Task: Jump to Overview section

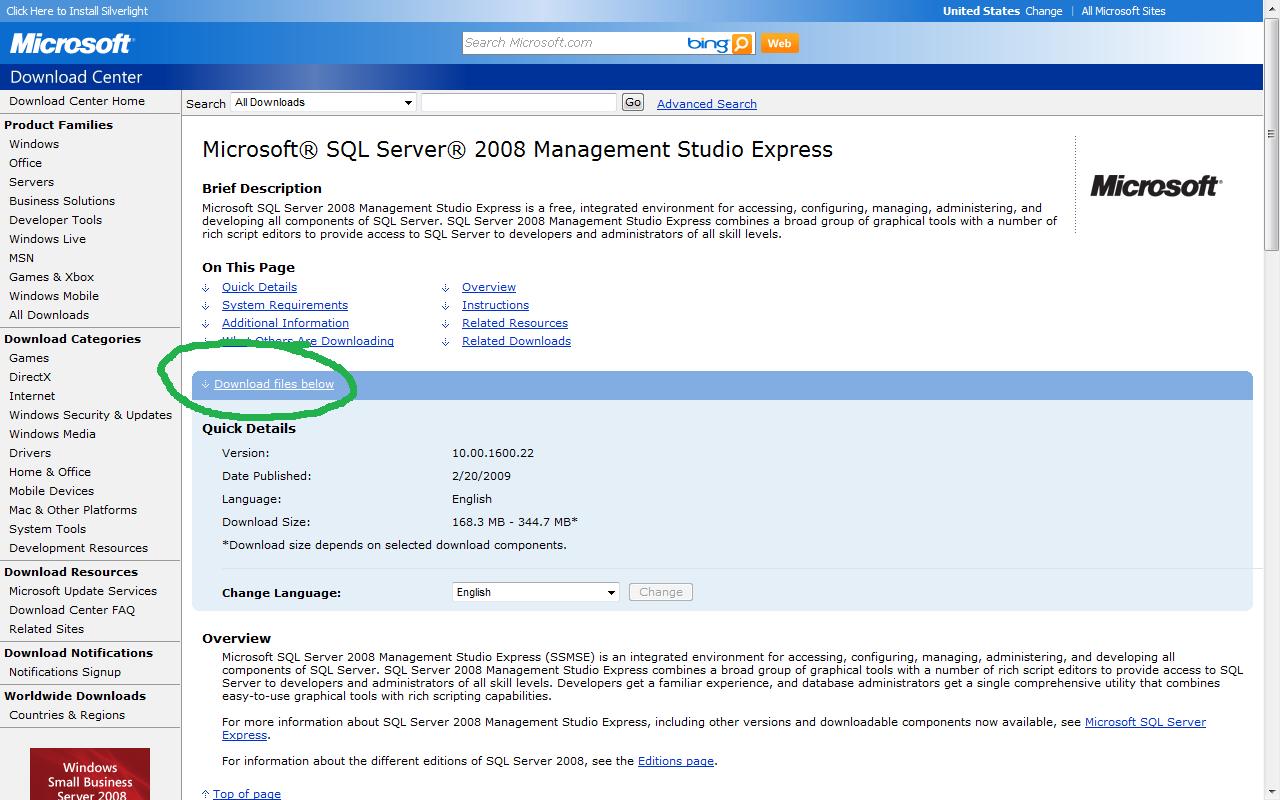Action: coord(489,287)
